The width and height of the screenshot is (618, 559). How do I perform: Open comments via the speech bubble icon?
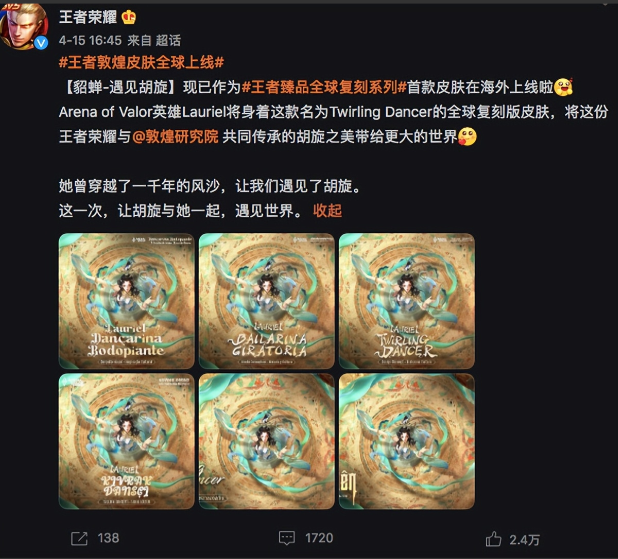pyautogui.click(x=287, y=538)
